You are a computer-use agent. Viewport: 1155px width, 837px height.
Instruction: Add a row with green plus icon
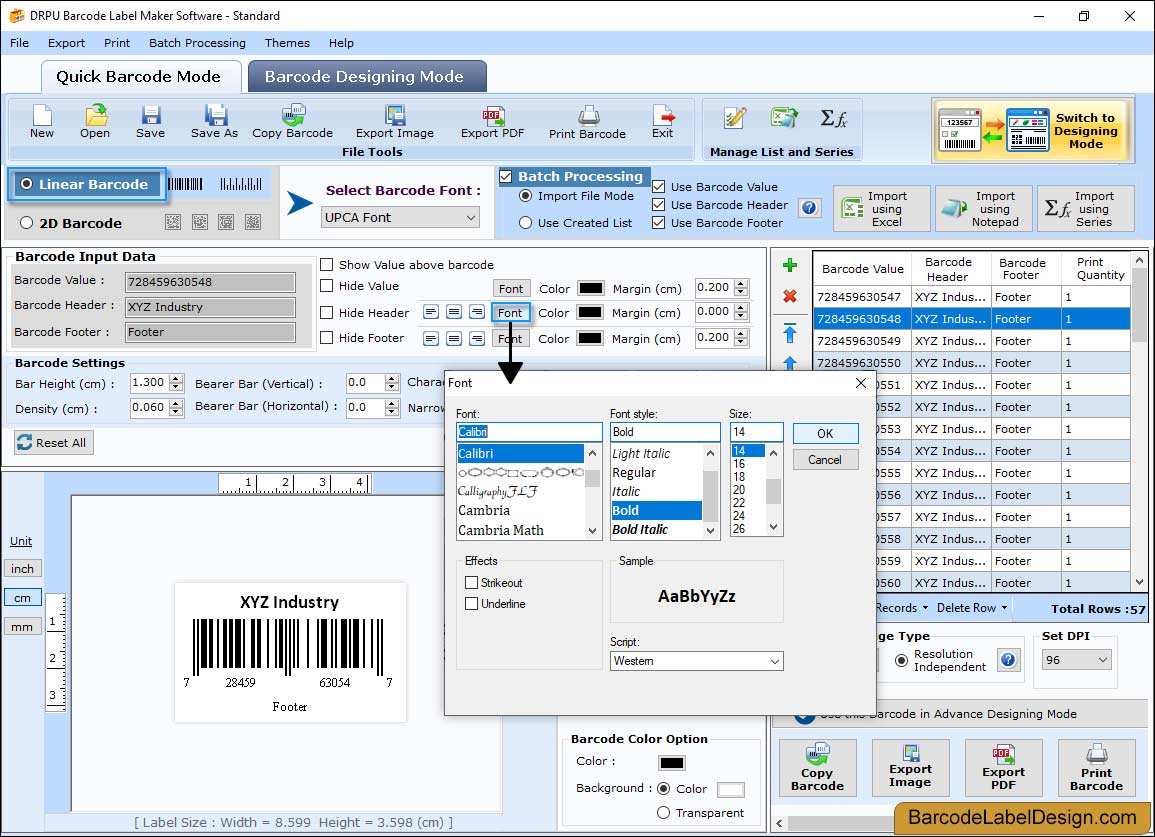tap(790, 265)
